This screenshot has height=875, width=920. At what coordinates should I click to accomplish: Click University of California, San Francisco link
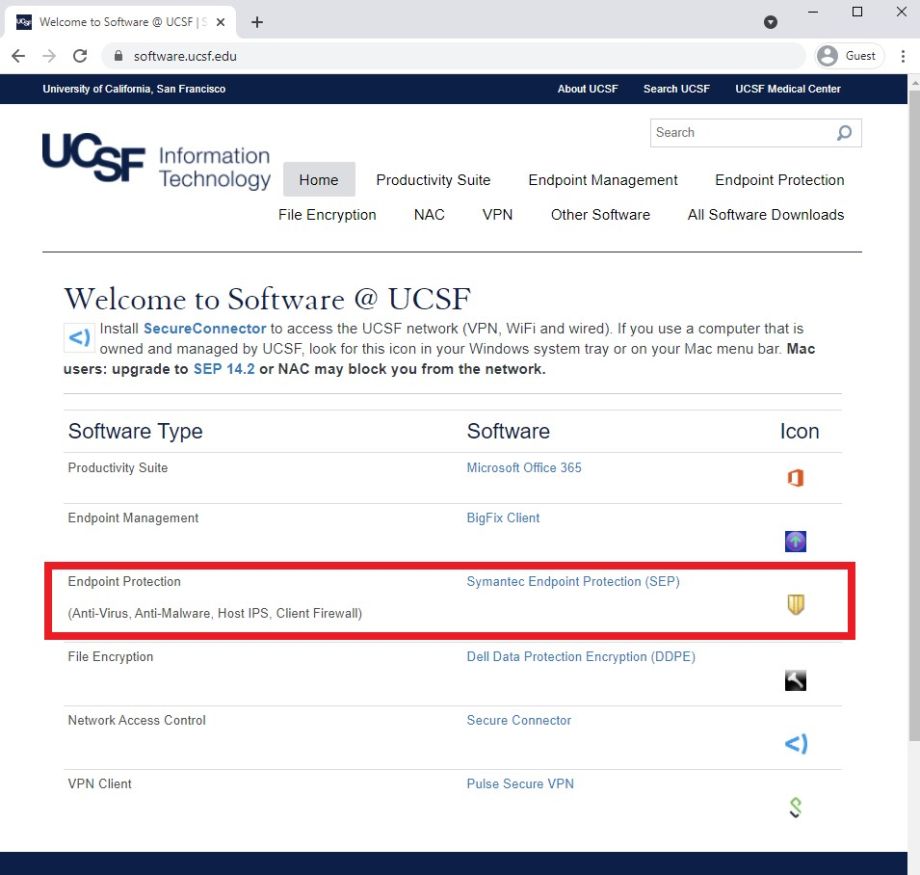tap(134, 89)
